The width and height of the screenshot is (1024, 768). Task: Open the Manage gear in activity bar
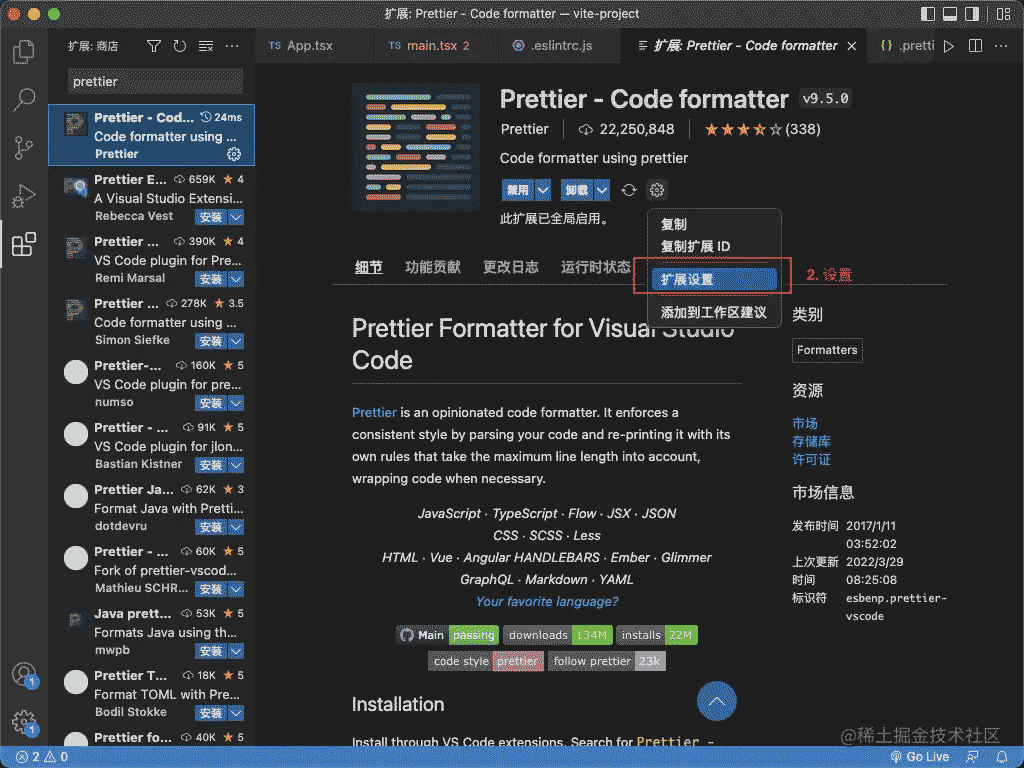24,722
